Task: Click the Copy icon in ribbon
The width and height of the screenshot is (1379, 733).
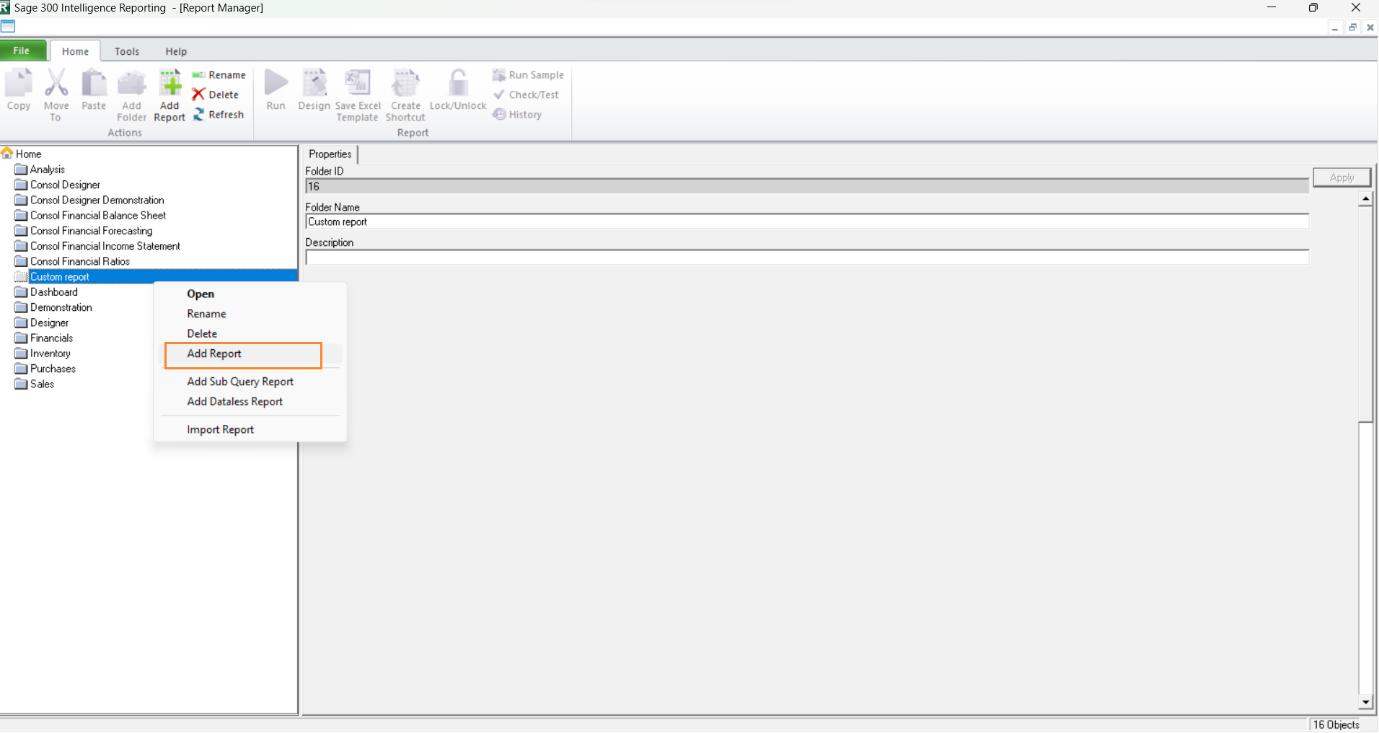Action: (18, 84)
